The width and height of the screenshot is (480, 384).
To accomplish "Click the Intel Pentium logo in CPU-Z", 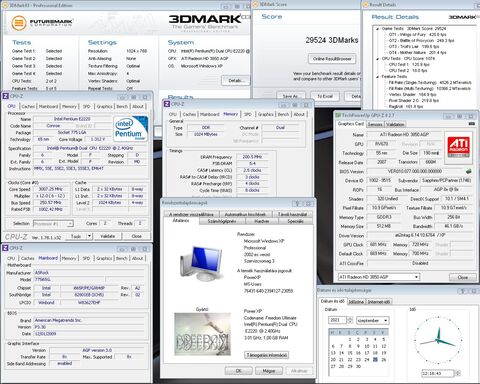I will tap(131, 129).
